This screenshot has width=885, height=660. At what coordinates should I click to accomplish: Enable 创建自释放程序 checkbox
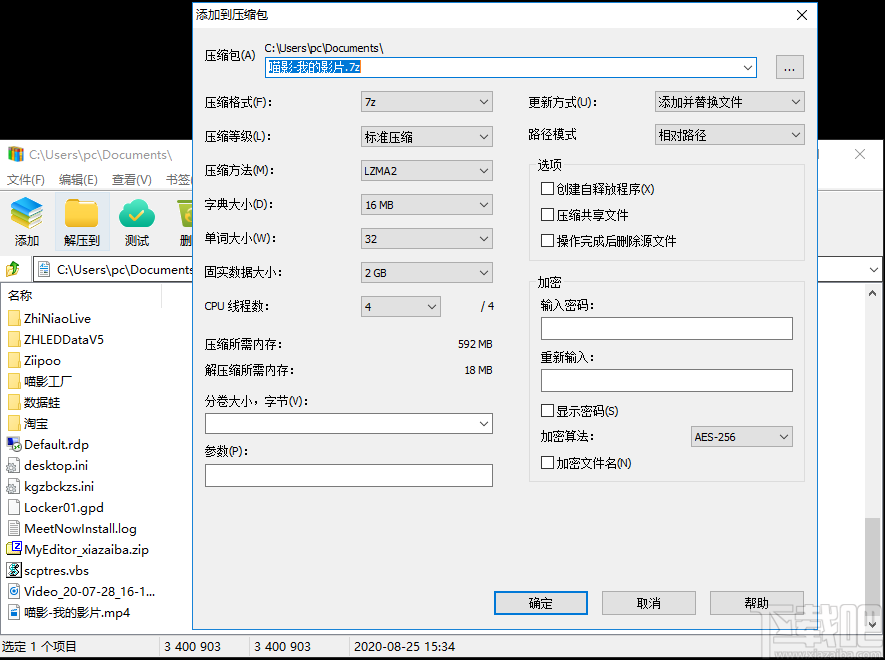click(x=545, y=189)
